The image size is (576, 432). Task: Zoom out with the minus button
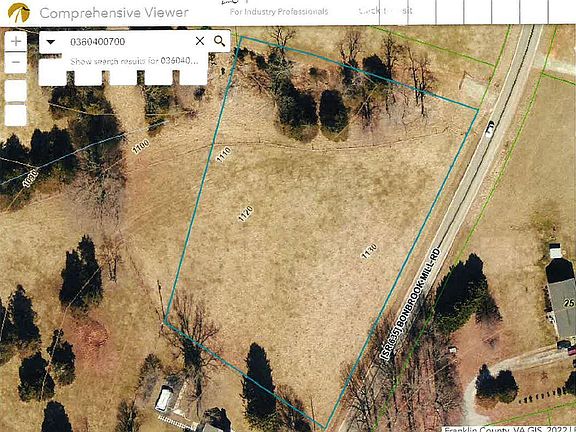click(x=16, y=62)
